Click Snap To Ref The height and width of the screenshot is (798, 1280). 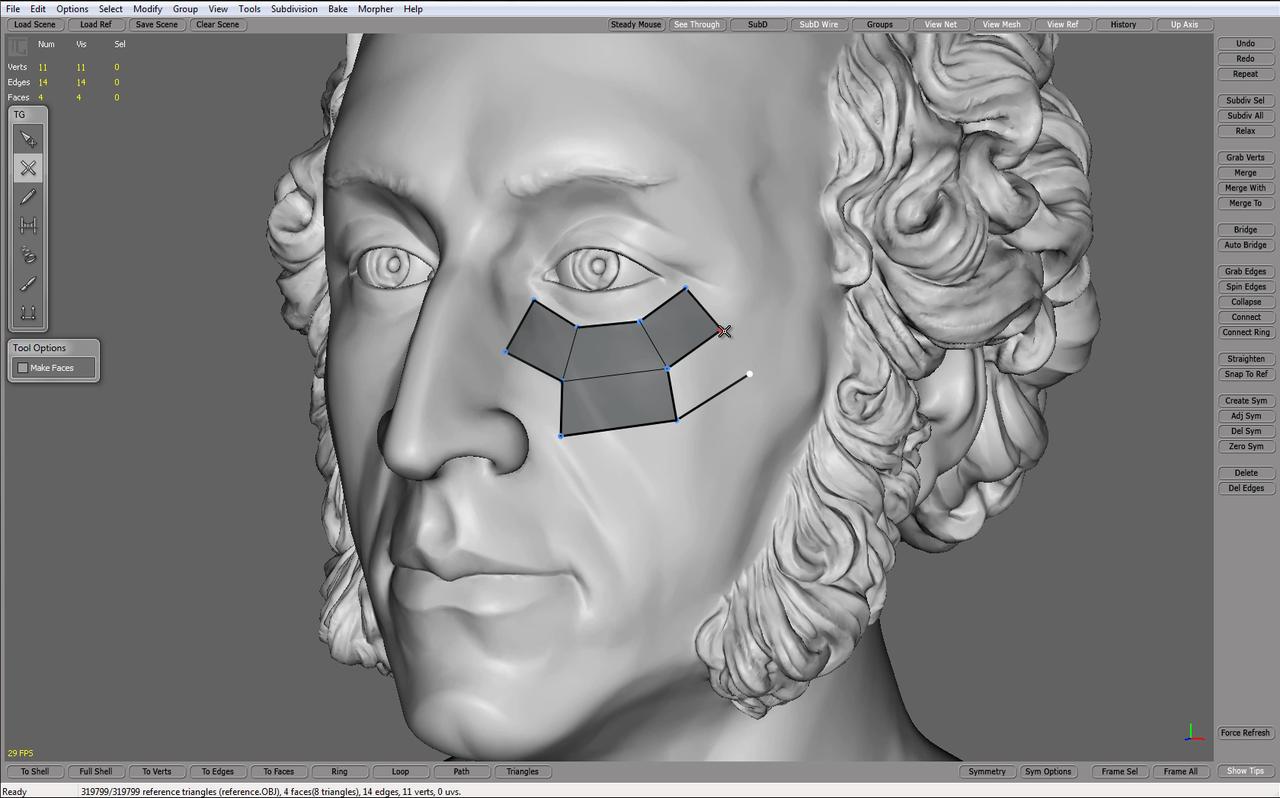click(1245, 374)
